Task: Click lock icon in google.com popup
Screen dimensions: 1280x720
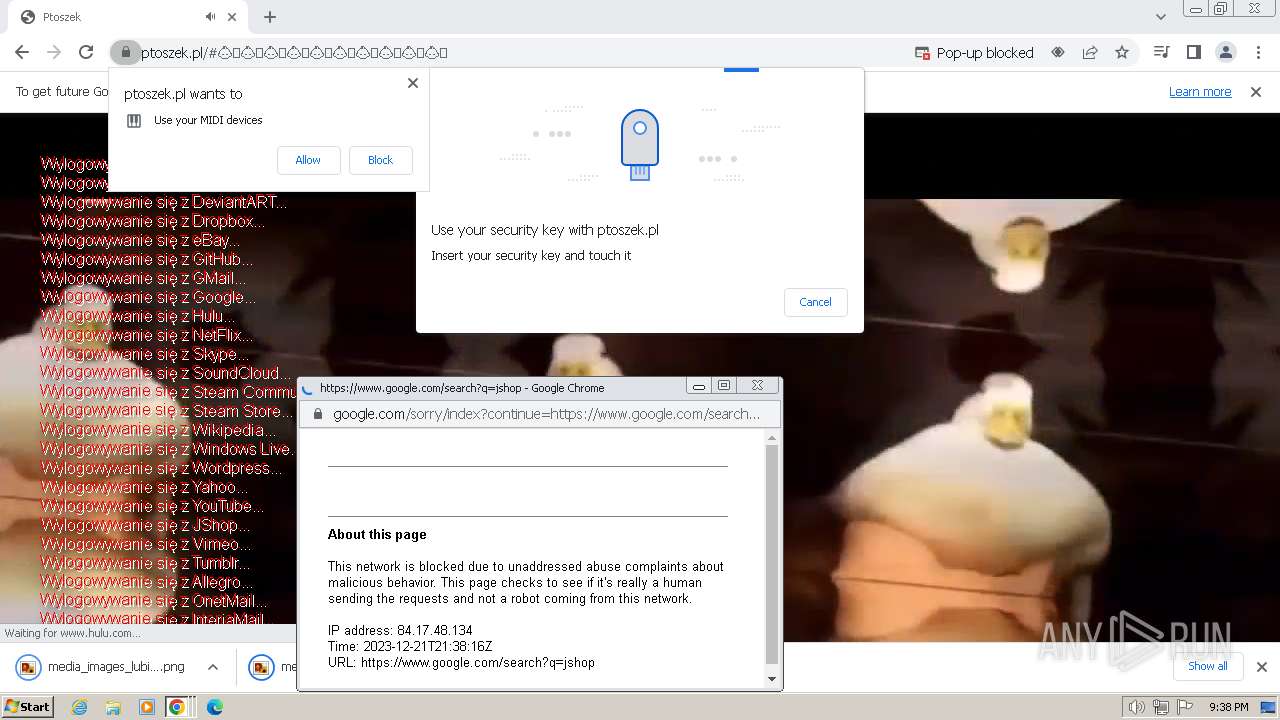Action: [x=318, y=414]
